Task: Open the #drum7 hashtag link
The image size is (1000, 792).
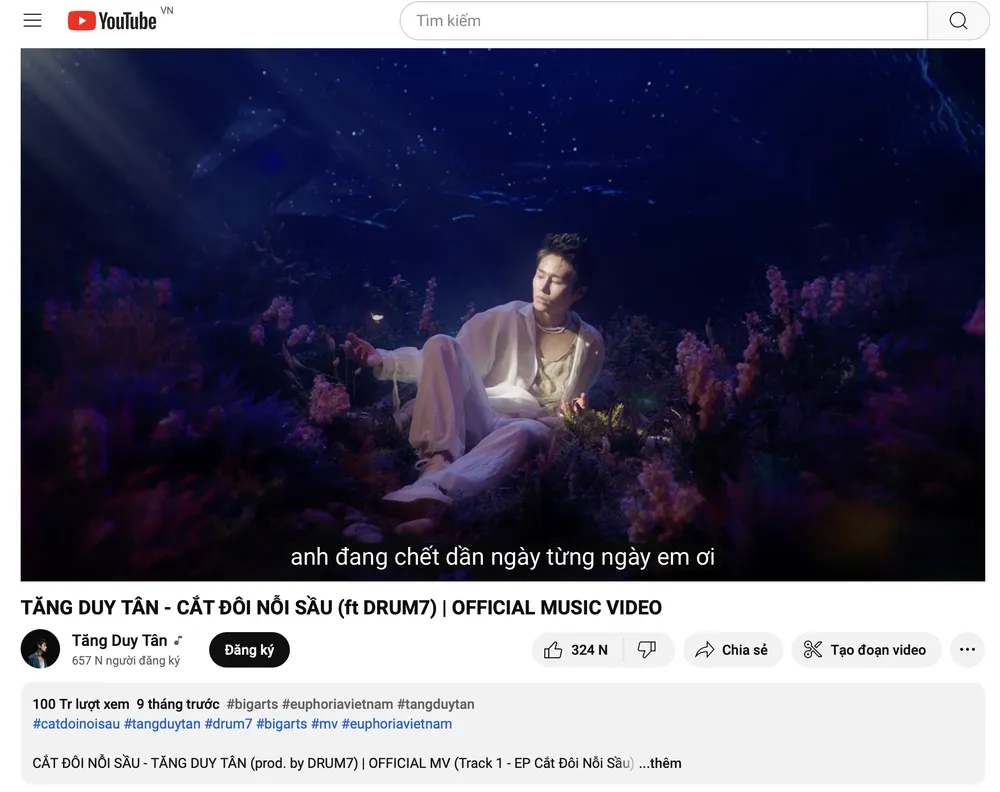Action: [x=228, y=724]
